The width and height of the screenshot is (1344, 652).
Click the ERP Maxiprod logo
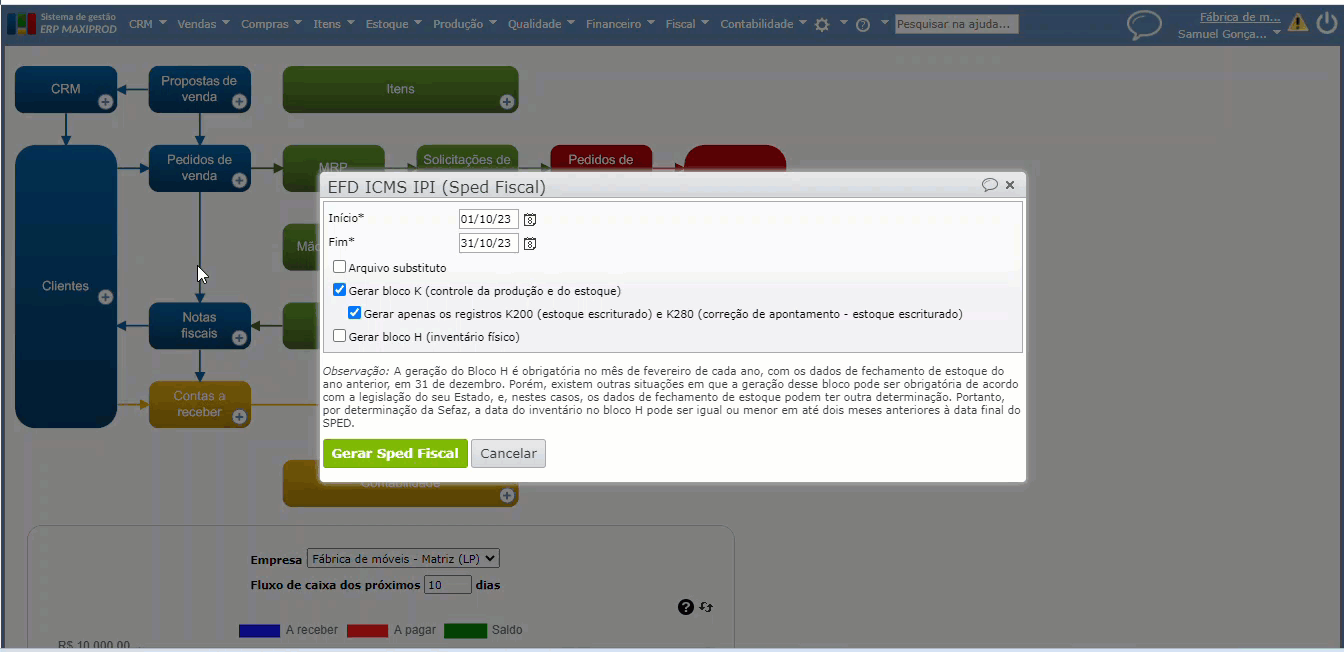pyautogui.click(x=62, y=24)
